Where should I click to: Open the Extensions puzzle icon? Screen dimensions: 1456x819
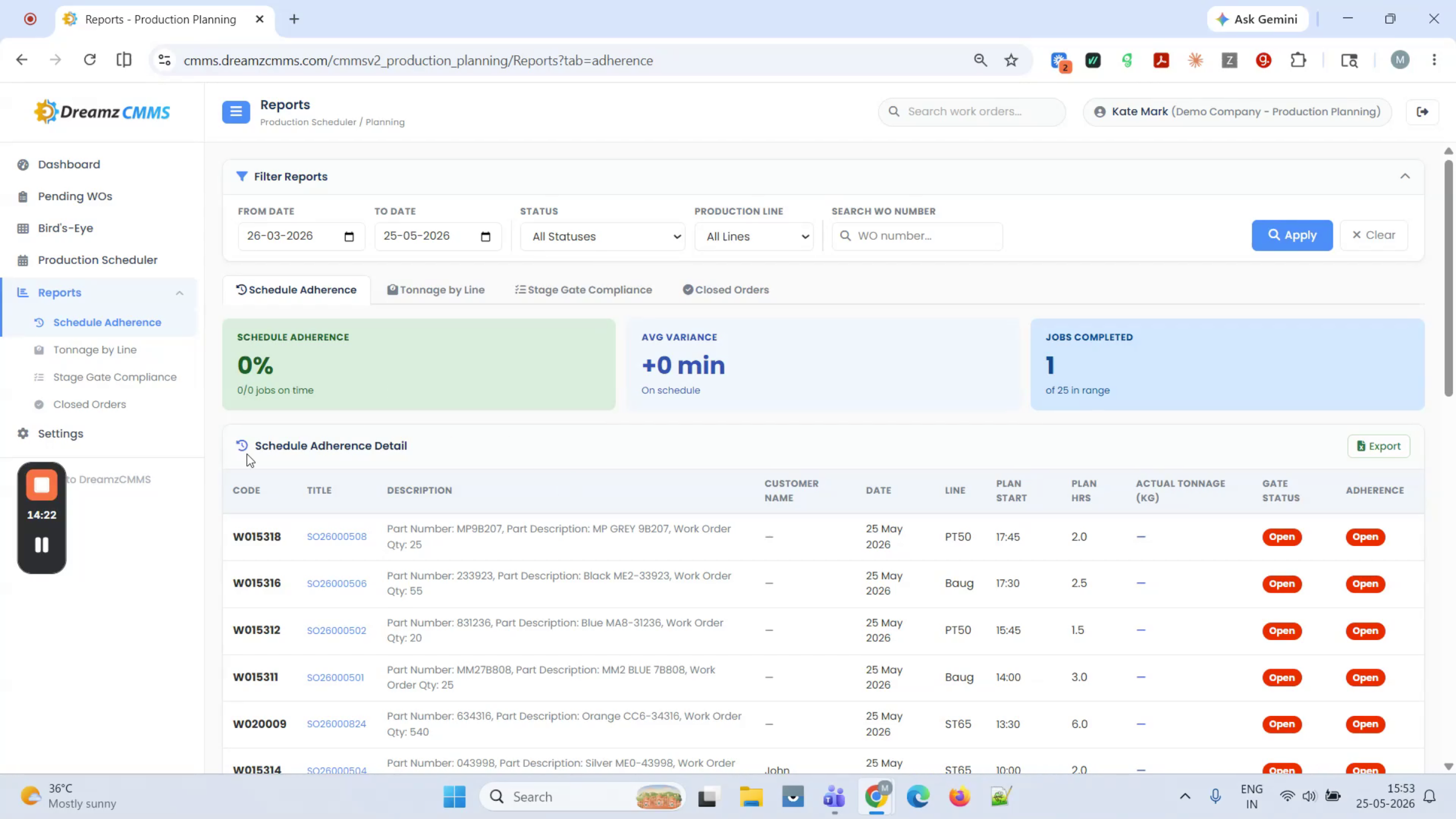point(1298,60)
